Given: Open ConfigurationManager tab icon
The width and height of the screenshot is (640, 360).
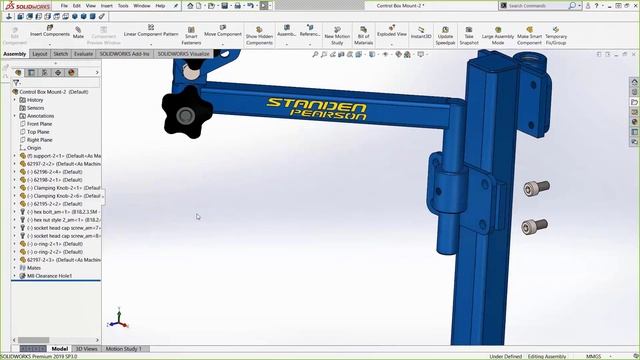Looking at the screenshot, I should coord(44,73).
